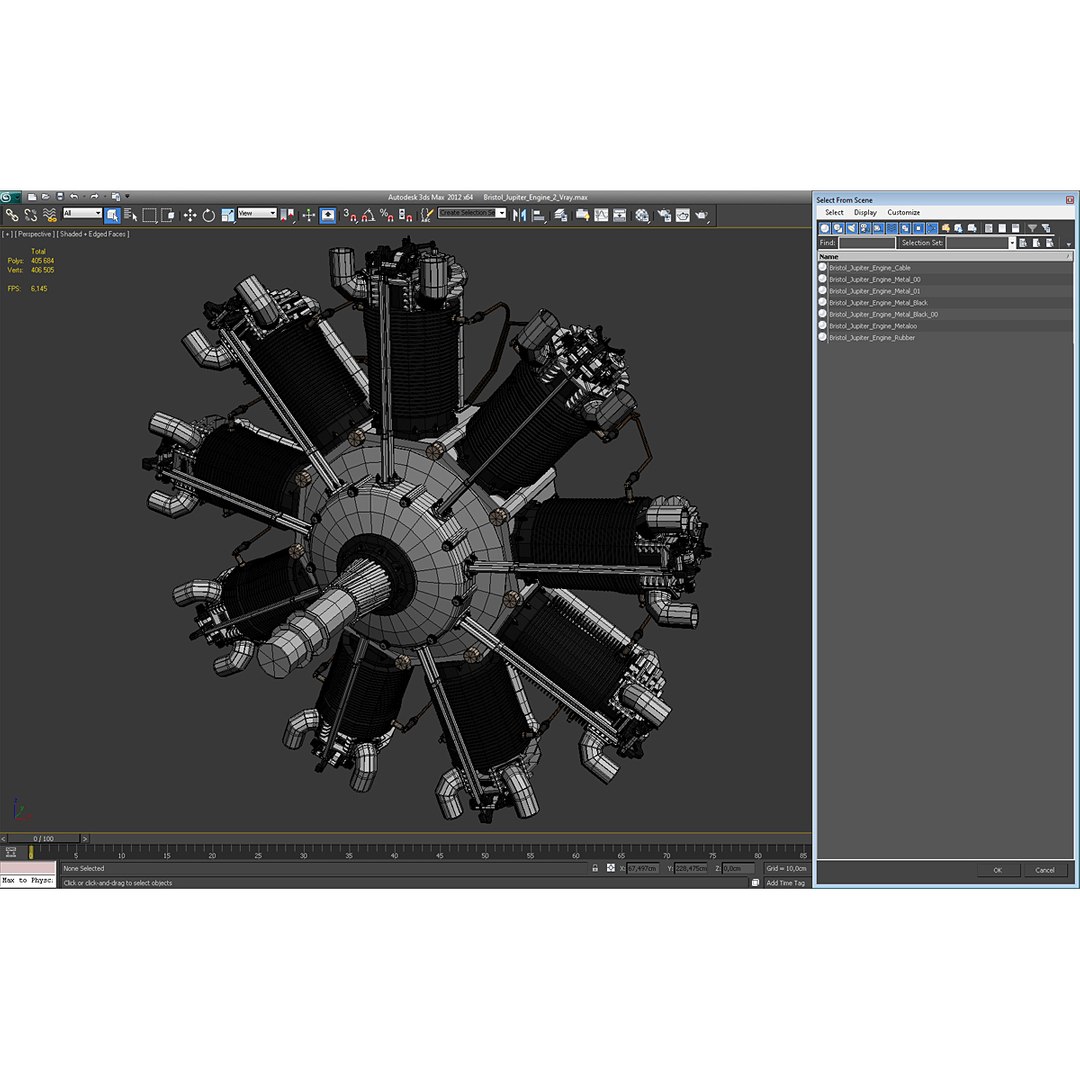The width and height of the screenshot is (1080, 1080).
Task: Toggle Display Lights filter in Select From Scene
Action: [x=851, y=228]
